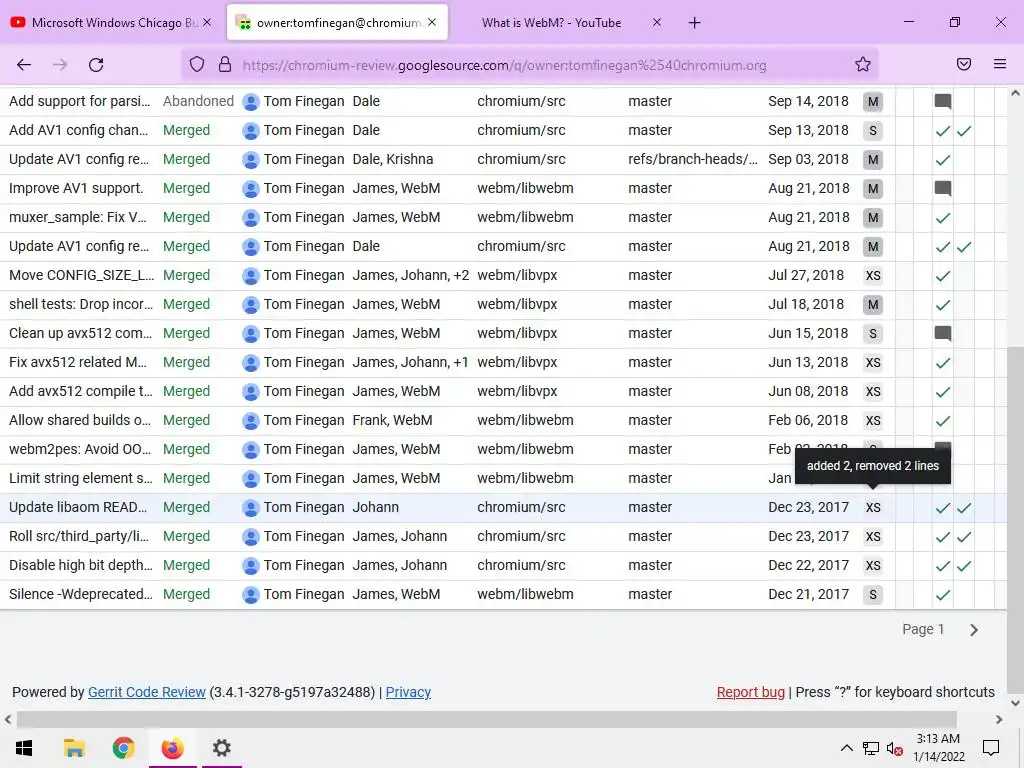Open the Gerrit Code Review link
The image size is (1024, 768).
pyautogui.click(x=147, y=692)
